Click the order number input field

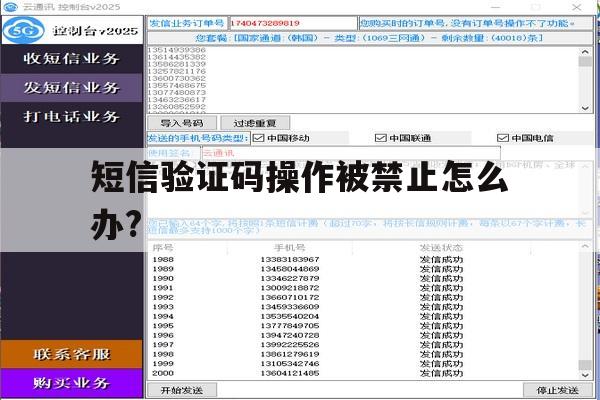pyautogui.click(x=293, y=23)
